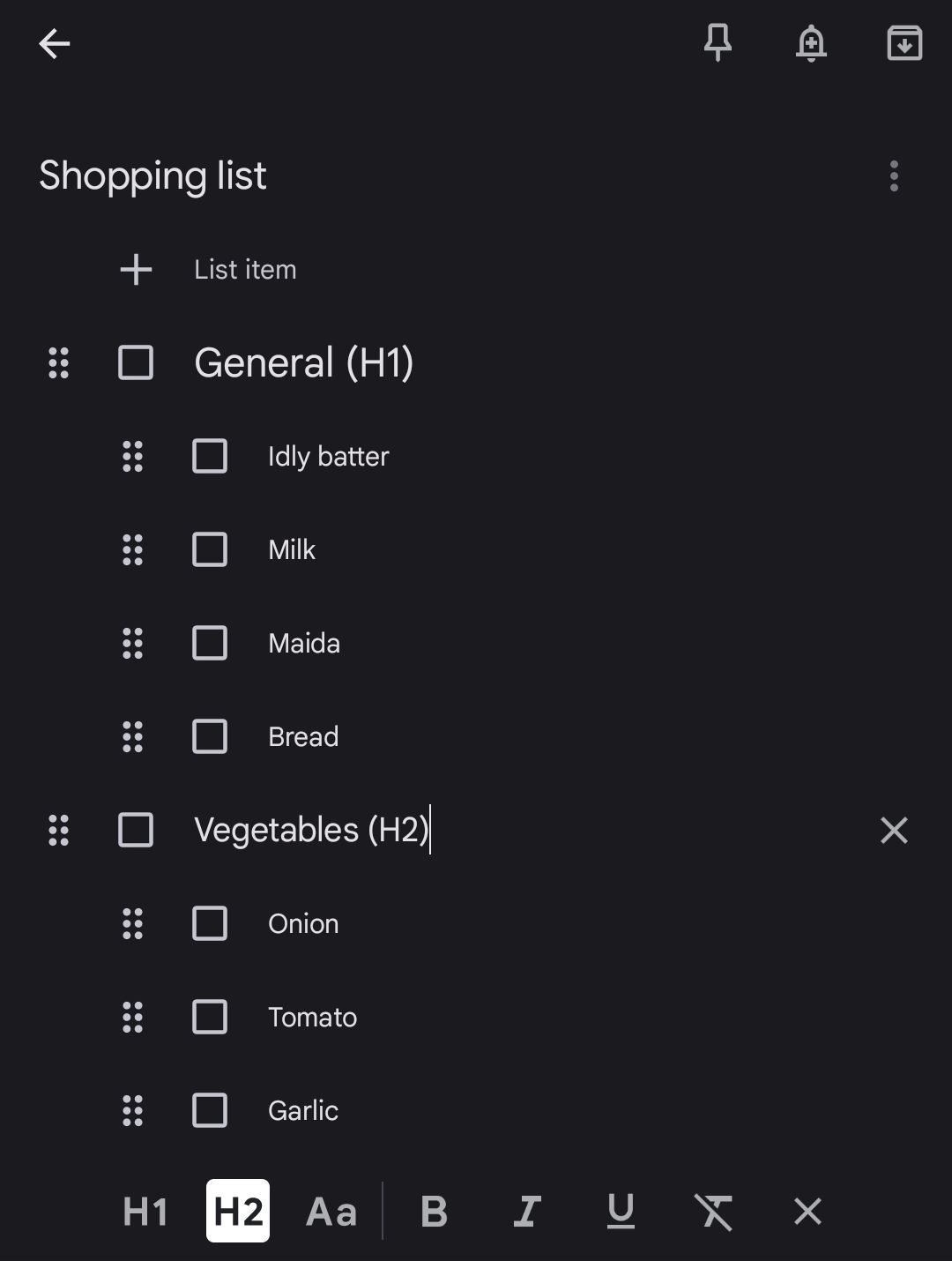This screenshot has width=952, height=1261.
Task: Add a reminder with the bell icon
Action: click(811, 42)
